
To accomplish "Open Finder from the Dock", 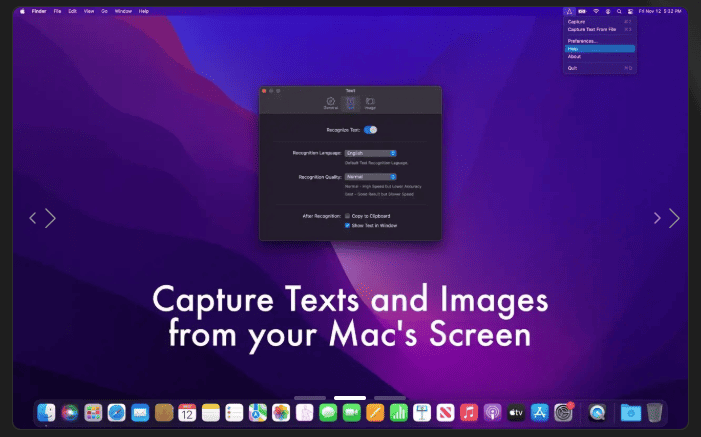I will point(46,412).
